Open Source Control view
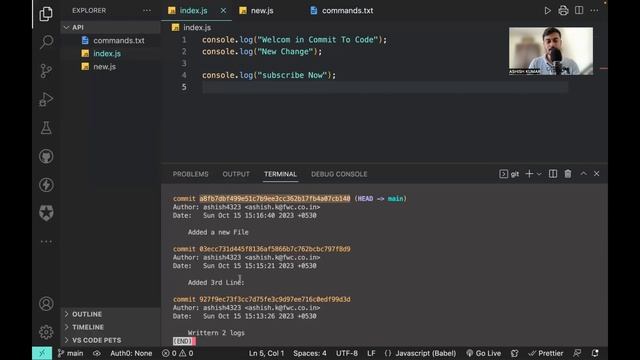 click(46, 71)
